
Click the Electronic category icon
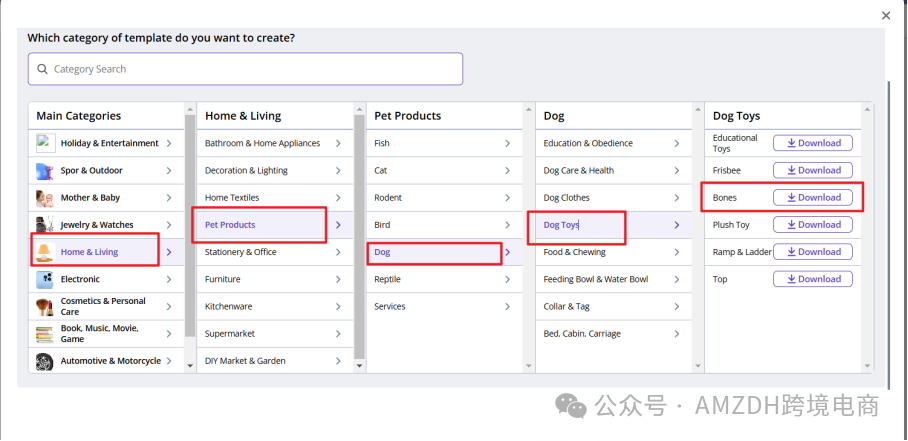click(x=45, y=279)
